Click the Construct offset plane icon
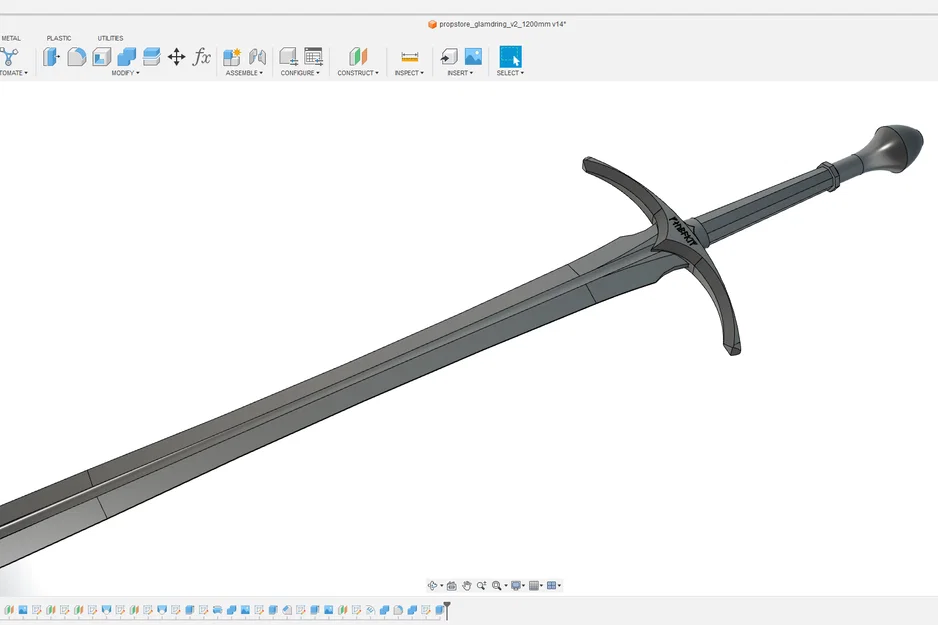The width and height of the screenshot is (938, 625). (x=357, y=57)
